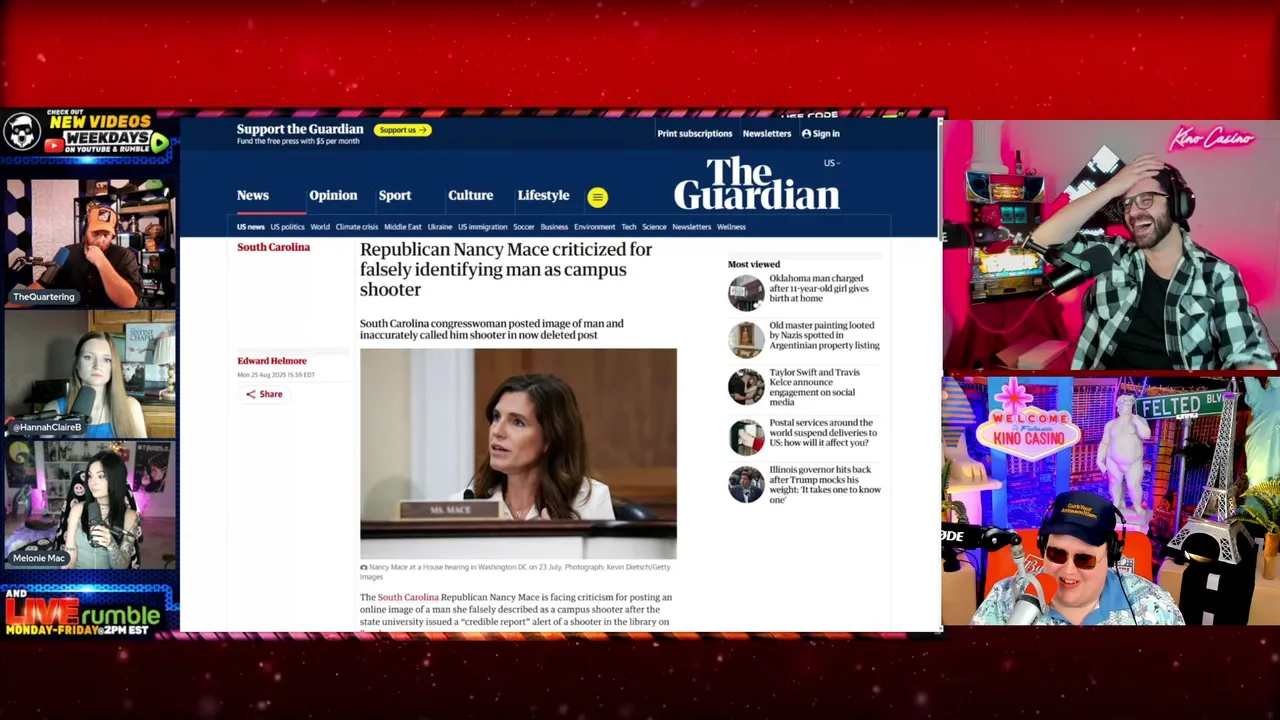Click the Melonie Mac webcam feed
This screenshot has width=1280, height=720.
point(90,505)
